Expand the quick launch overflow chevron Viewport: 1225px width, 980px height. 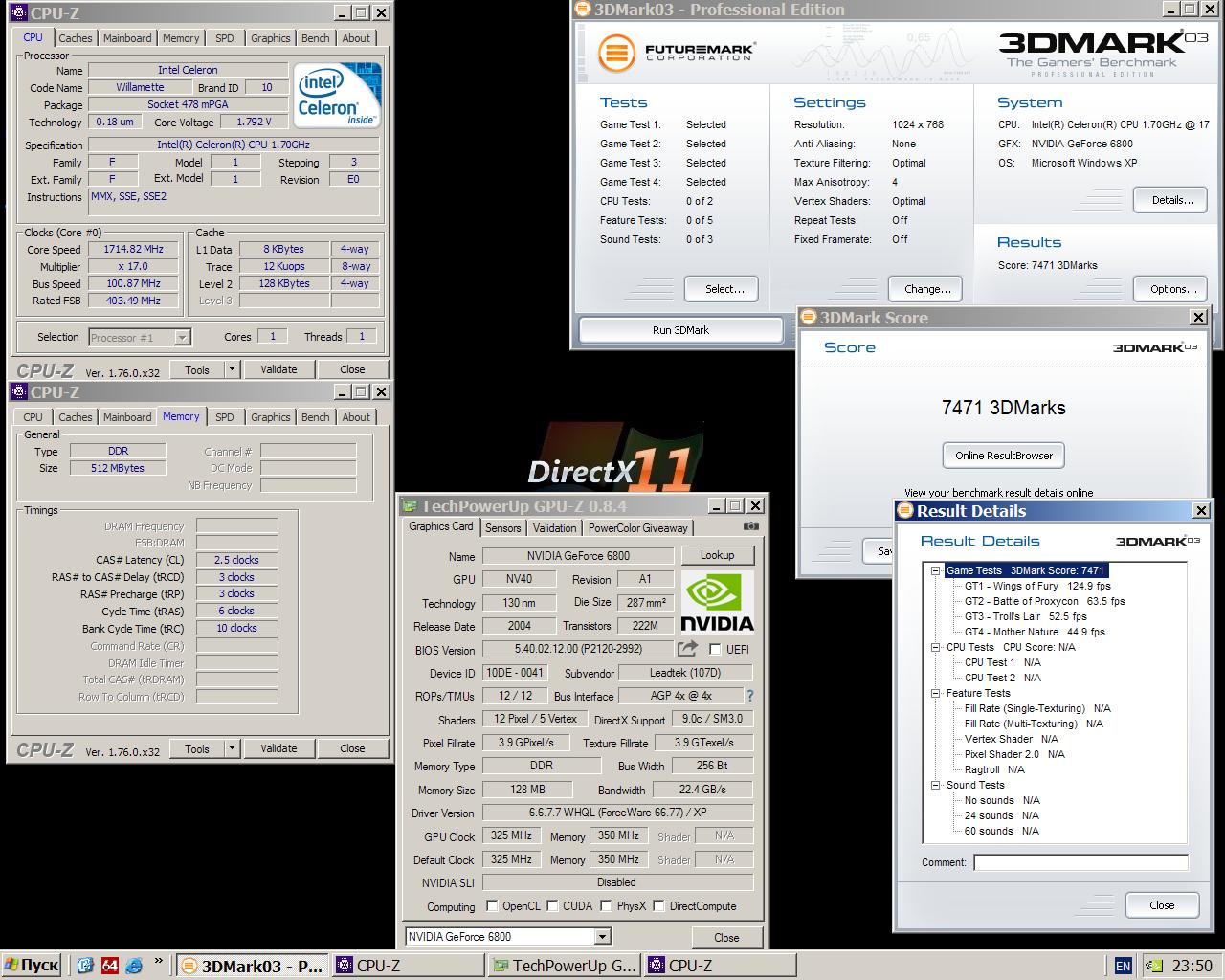[159, 962]
